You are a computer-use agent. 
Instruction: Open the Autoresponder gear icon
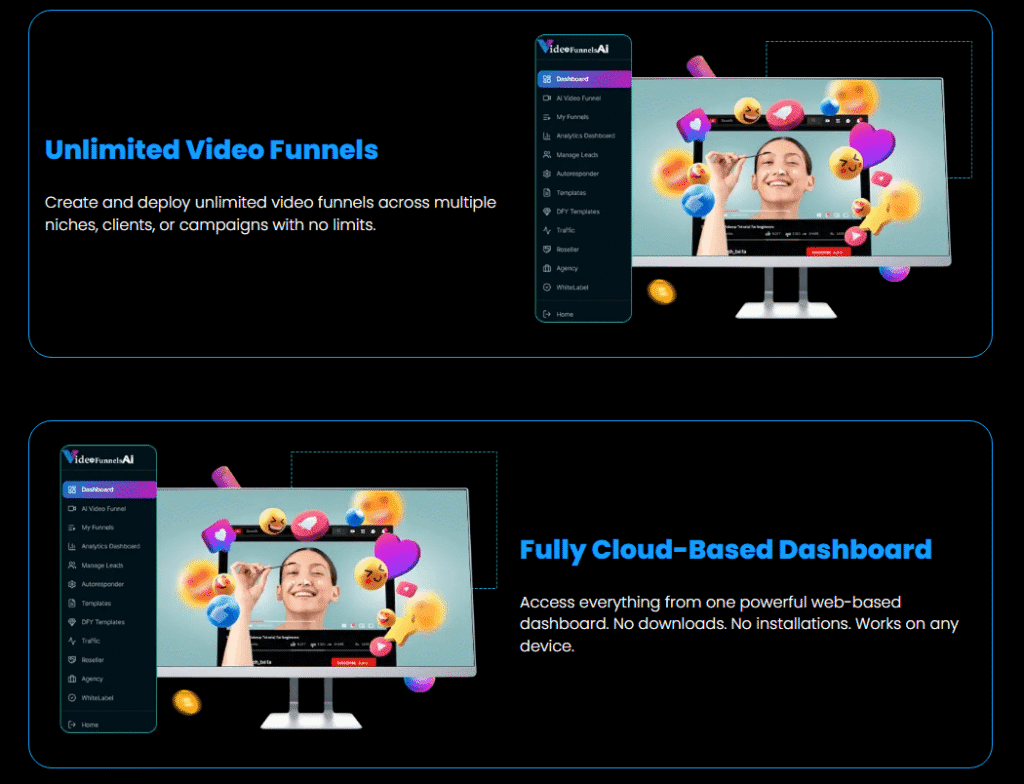click(71, 584)
